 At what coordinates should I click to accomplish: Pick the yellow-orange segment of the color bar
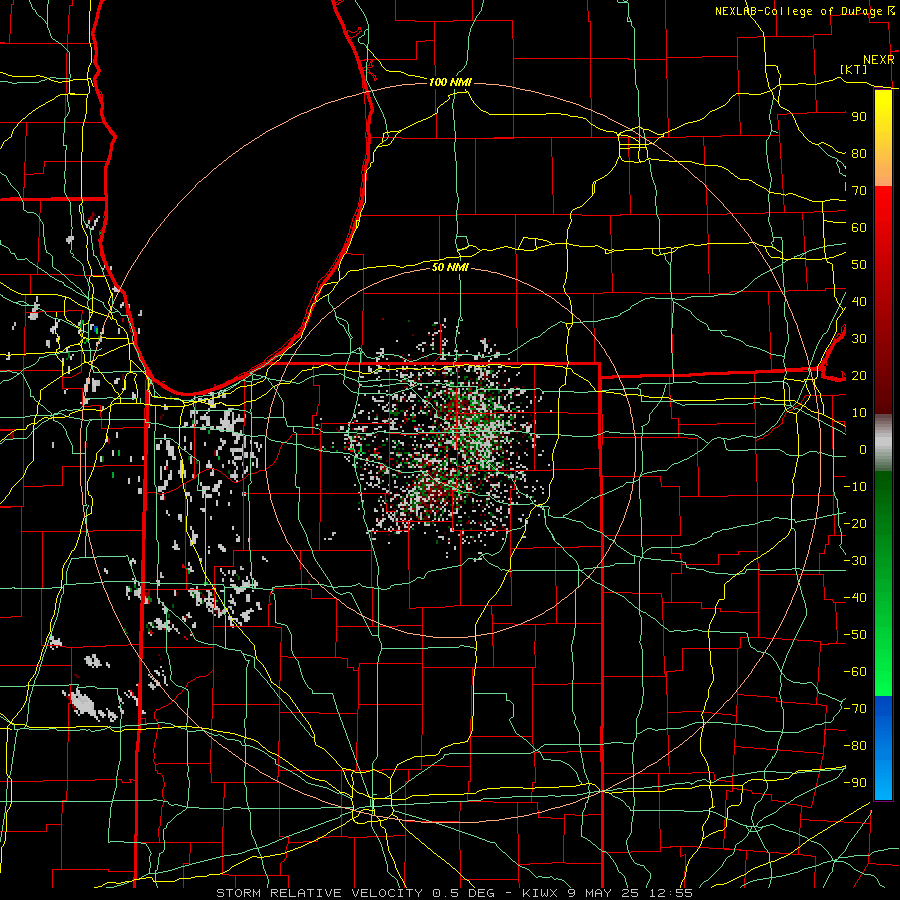[x=883, y=138]
